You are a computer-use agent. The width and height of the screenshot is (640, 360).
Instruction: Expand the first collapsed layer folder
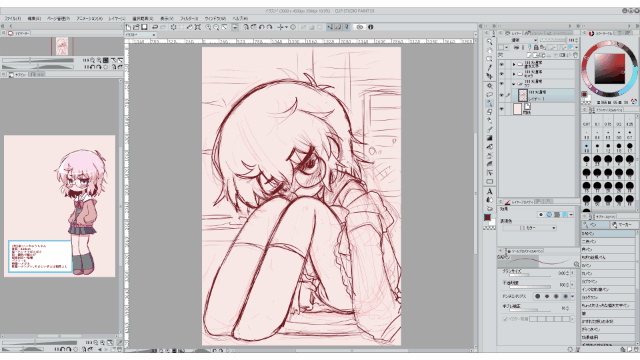pyautogui.click(x=514, y=64)
